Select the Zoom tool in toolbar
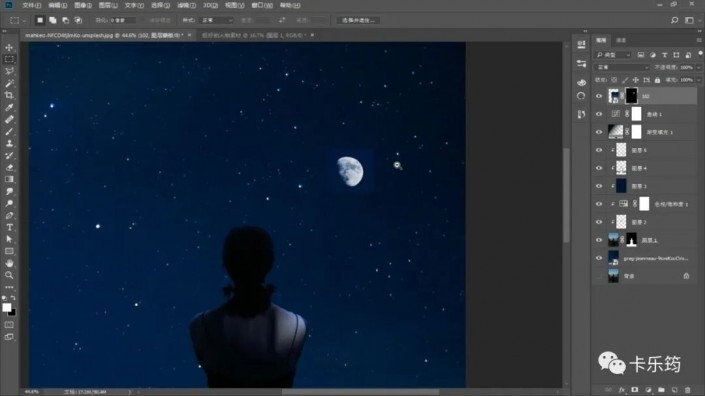The image size is (705, 396). (x=9, y=275)
